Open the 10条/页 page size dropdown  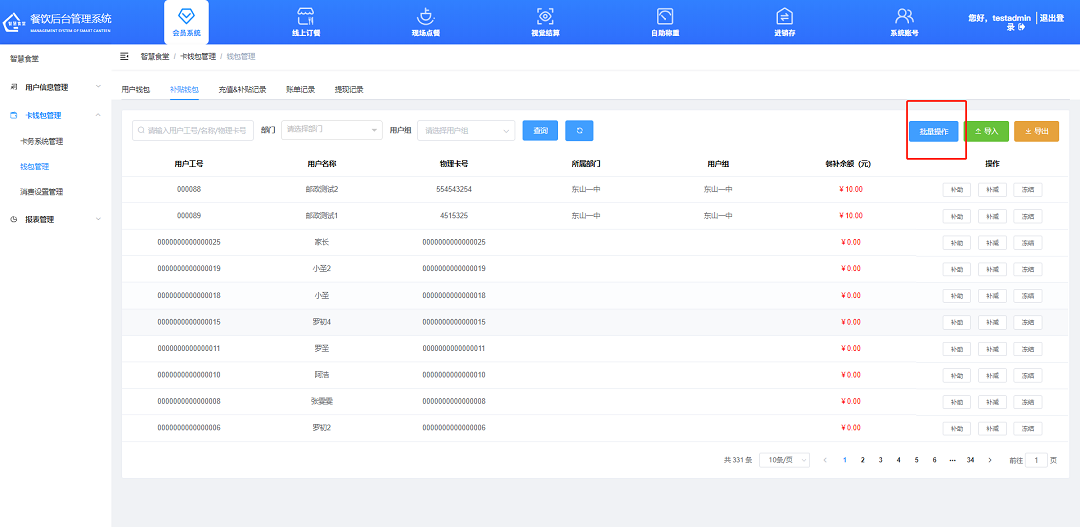point(784,460)
